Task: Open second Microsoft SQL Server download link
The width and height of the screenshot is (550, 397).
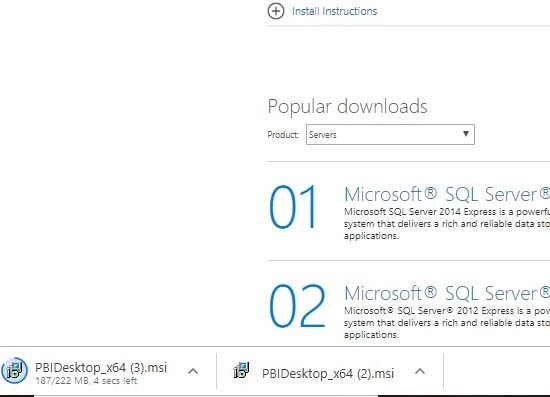Action: point(447,293)
